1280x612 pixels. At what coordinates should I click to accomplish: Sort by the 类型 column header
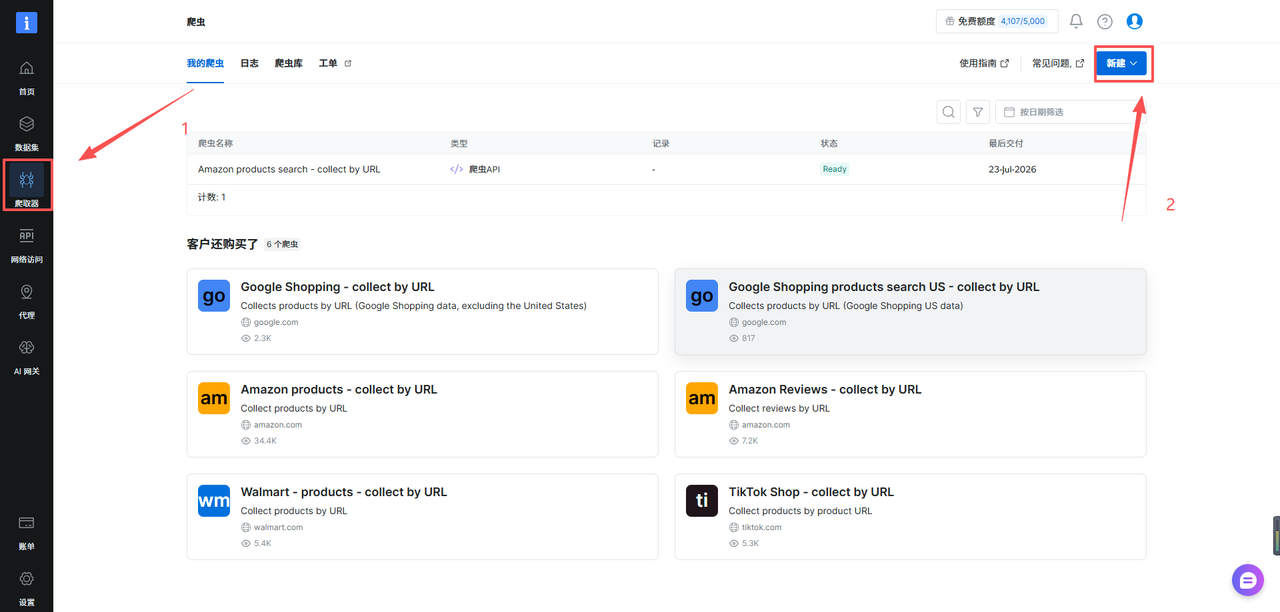click(459, 144)
